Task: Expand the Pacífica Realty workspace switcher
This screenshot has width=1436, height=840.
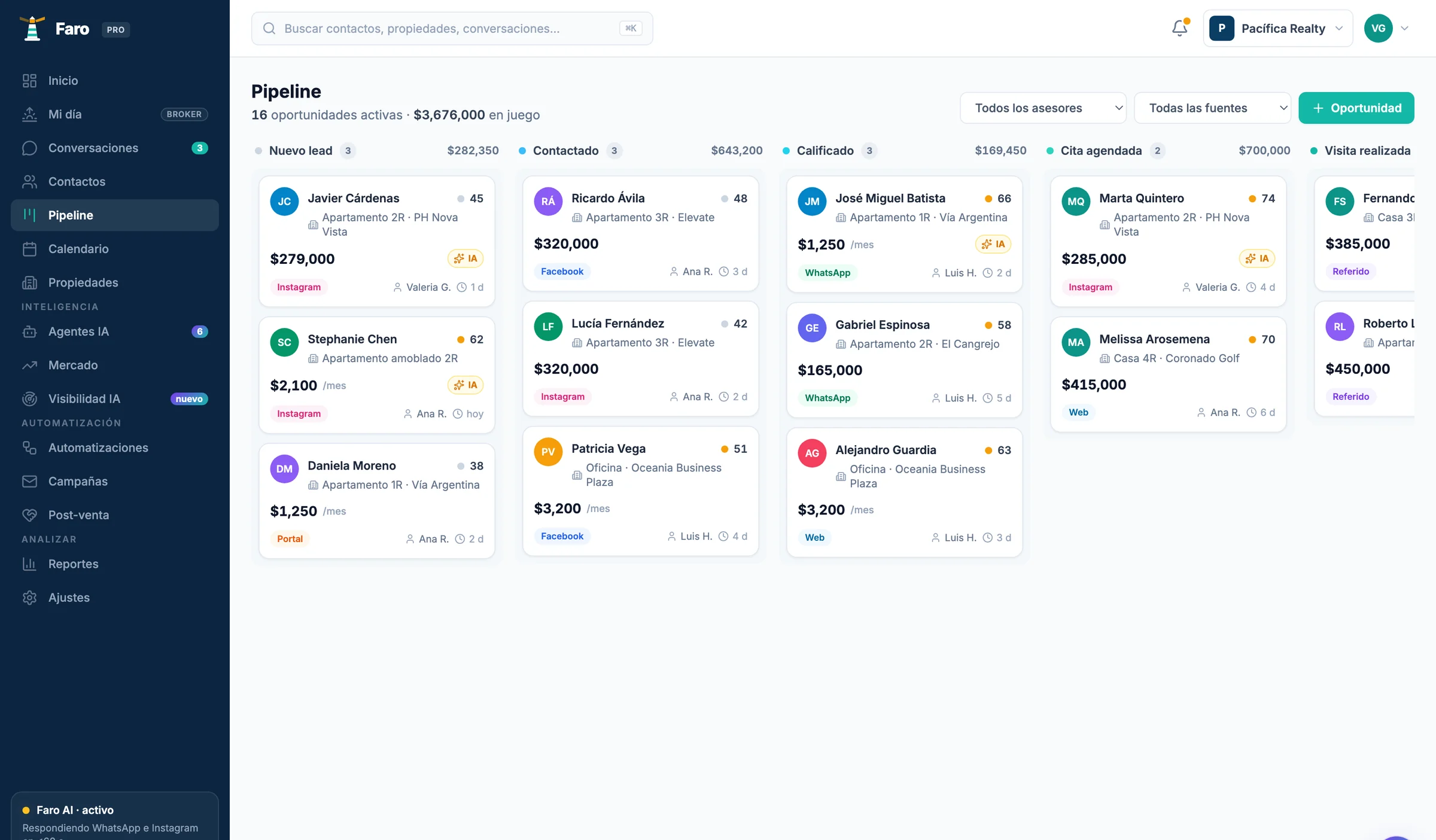Action: [x=1278, y=28]
